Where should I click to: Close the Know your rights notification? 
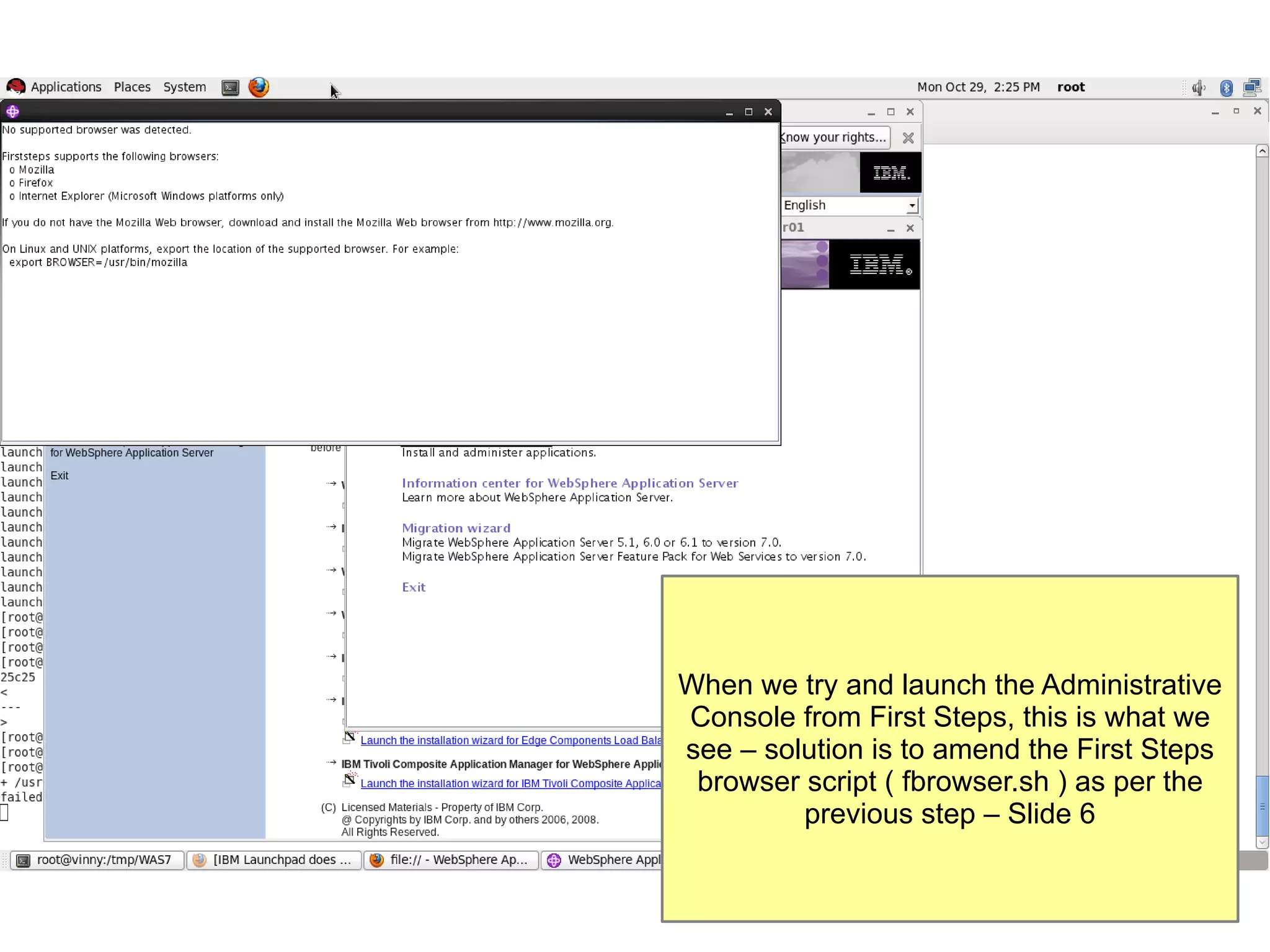tap(908, 138)
